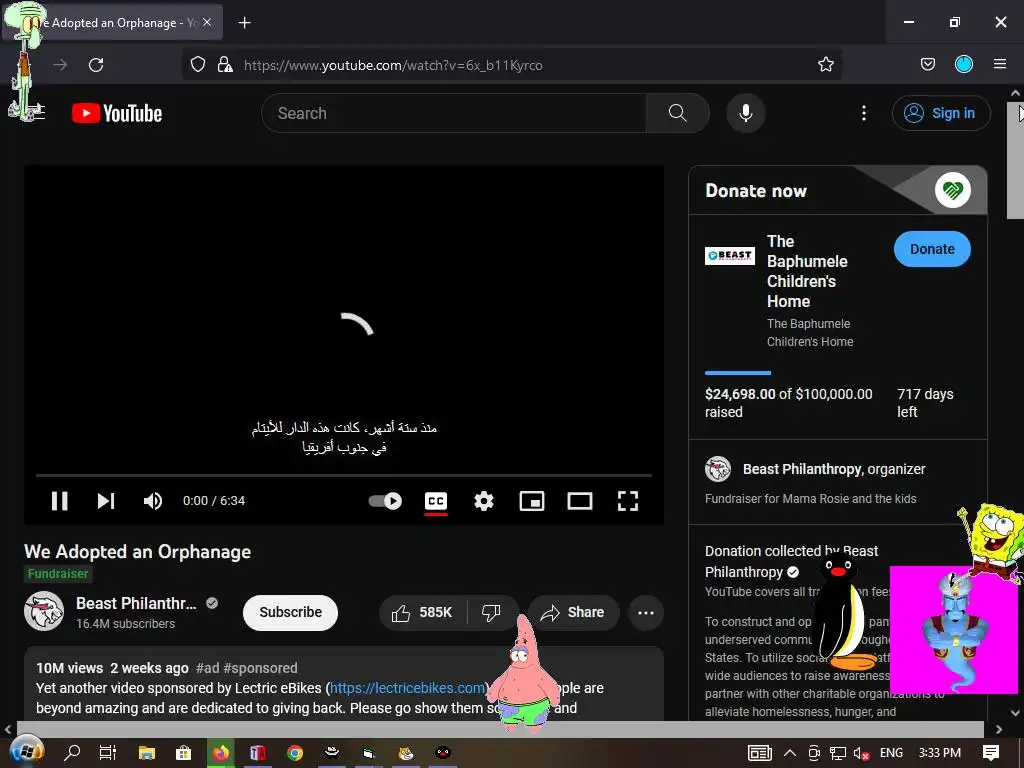Switch to theater mode
1024x768 pixels.
click(579, 501)
